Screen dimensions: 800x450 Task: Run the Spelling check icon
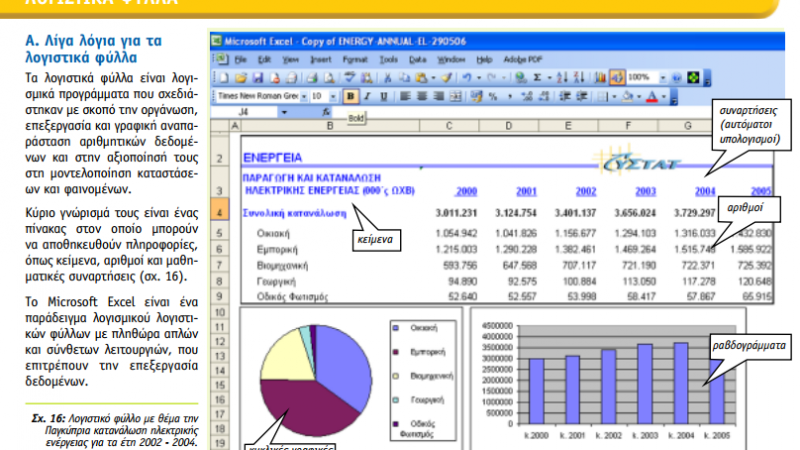click(349, 78)
